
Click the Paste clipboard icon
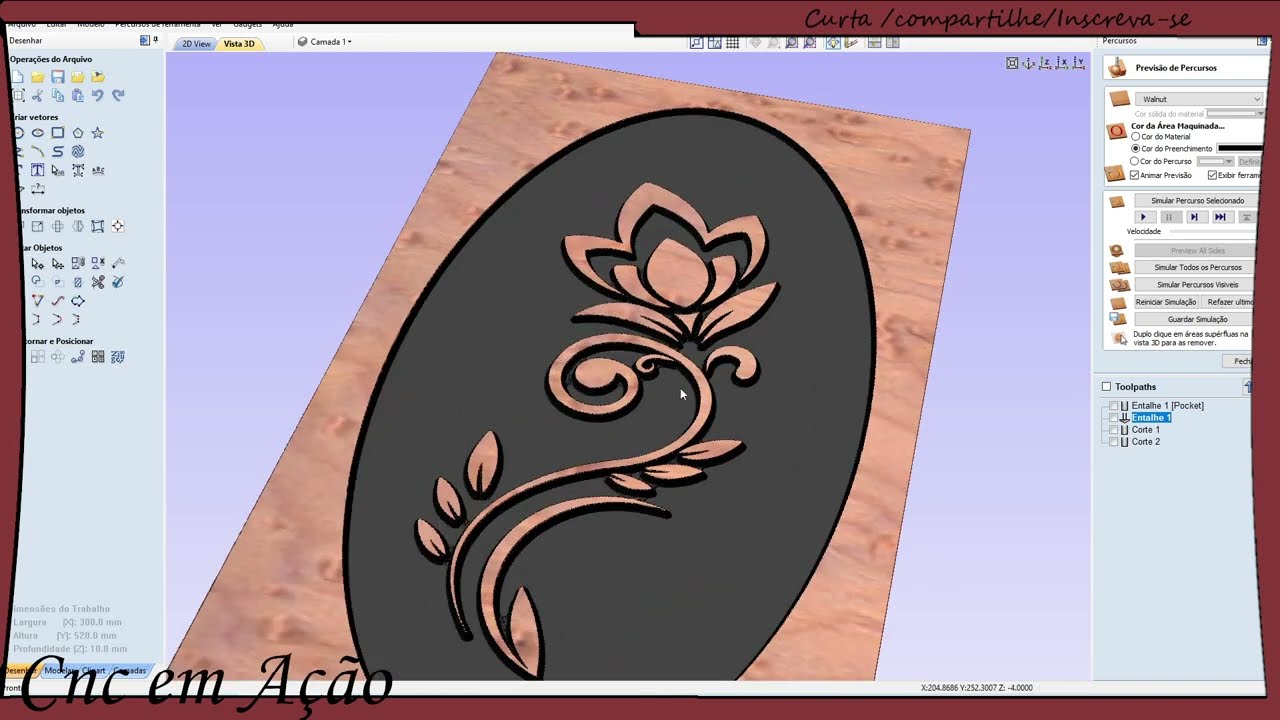point(78,96)
